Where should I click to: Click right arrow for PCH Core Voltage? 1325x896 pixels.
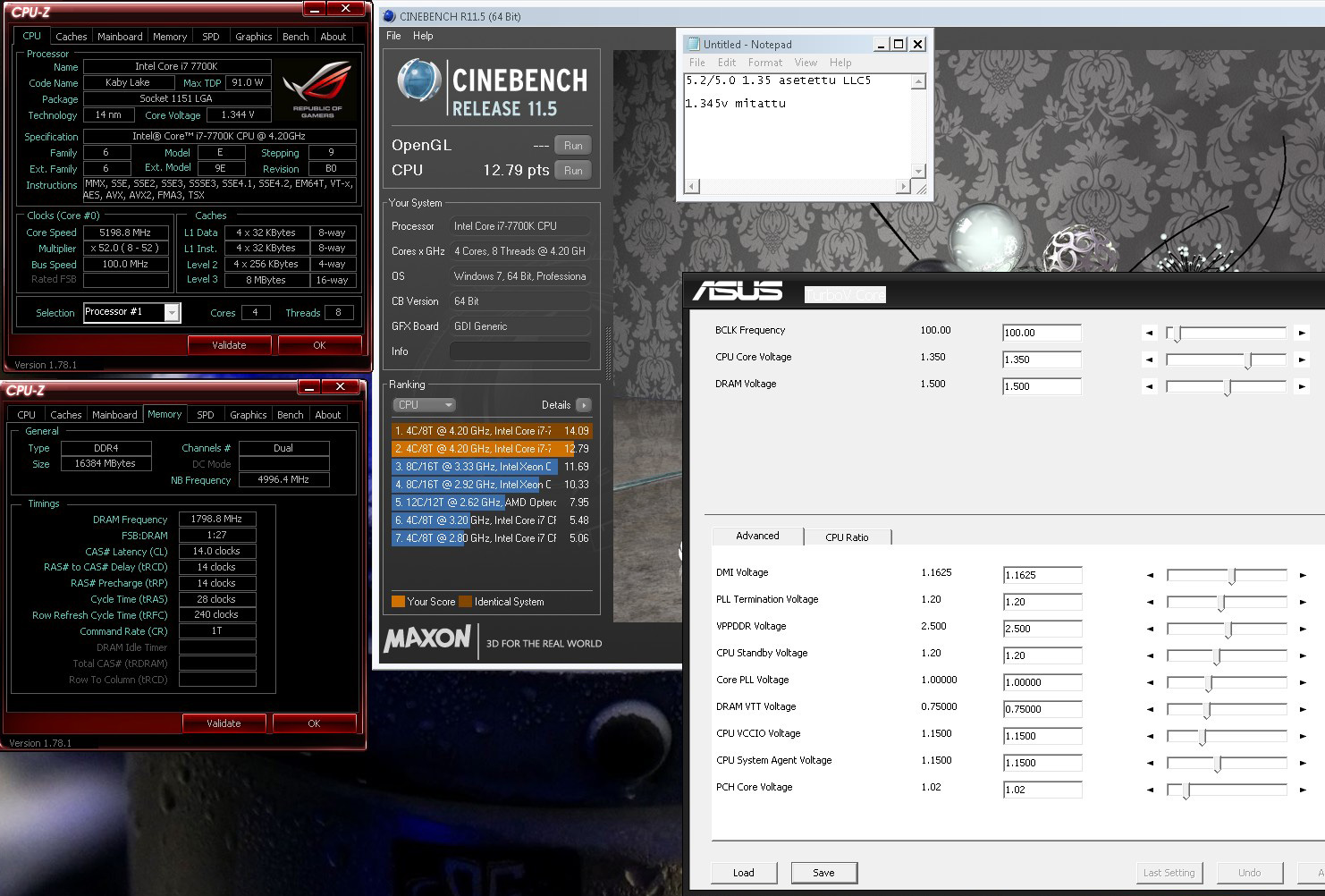(1303, 790)
